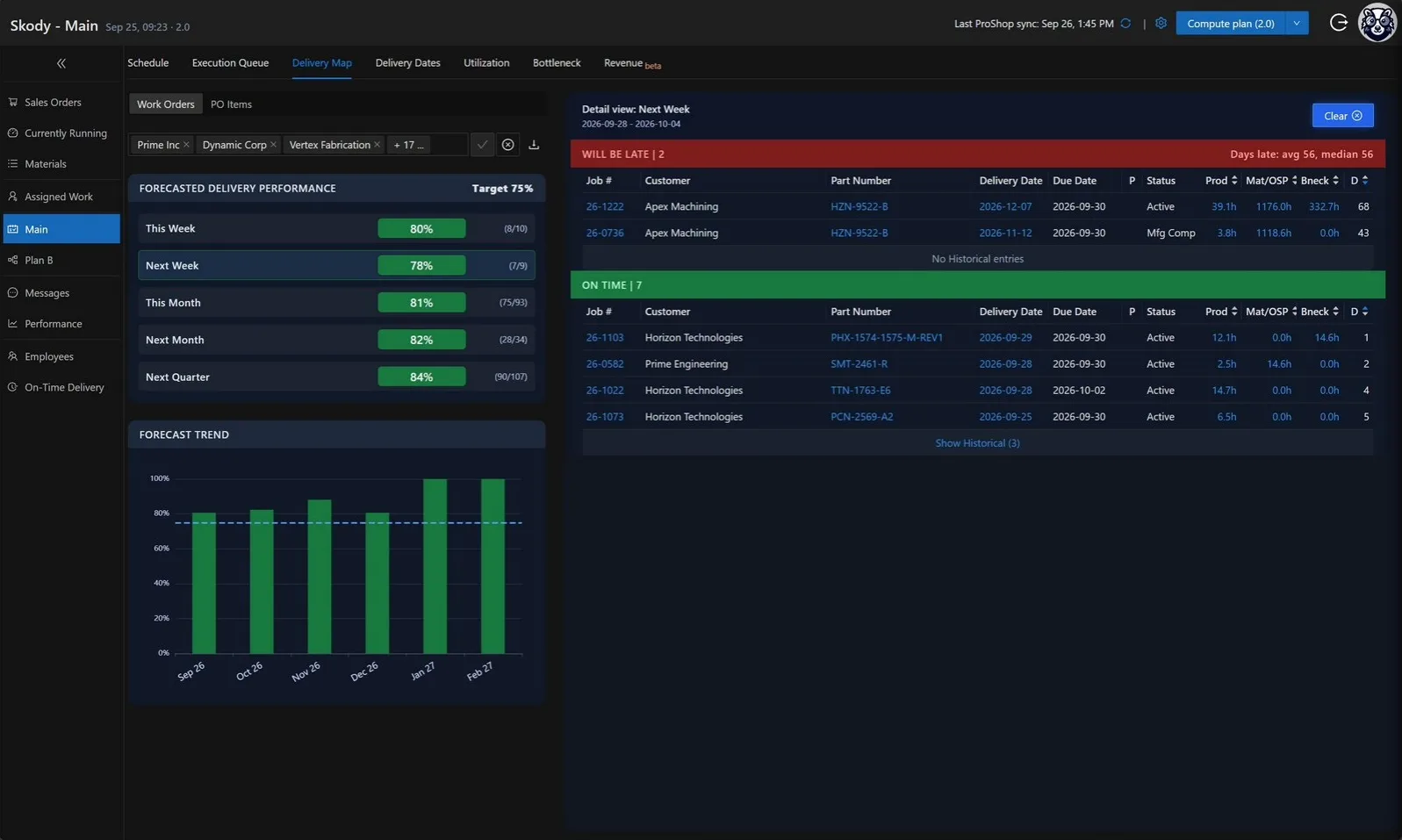Toggle to the Work Orders view
The image size is (1402, 840).
coord(165,104)
